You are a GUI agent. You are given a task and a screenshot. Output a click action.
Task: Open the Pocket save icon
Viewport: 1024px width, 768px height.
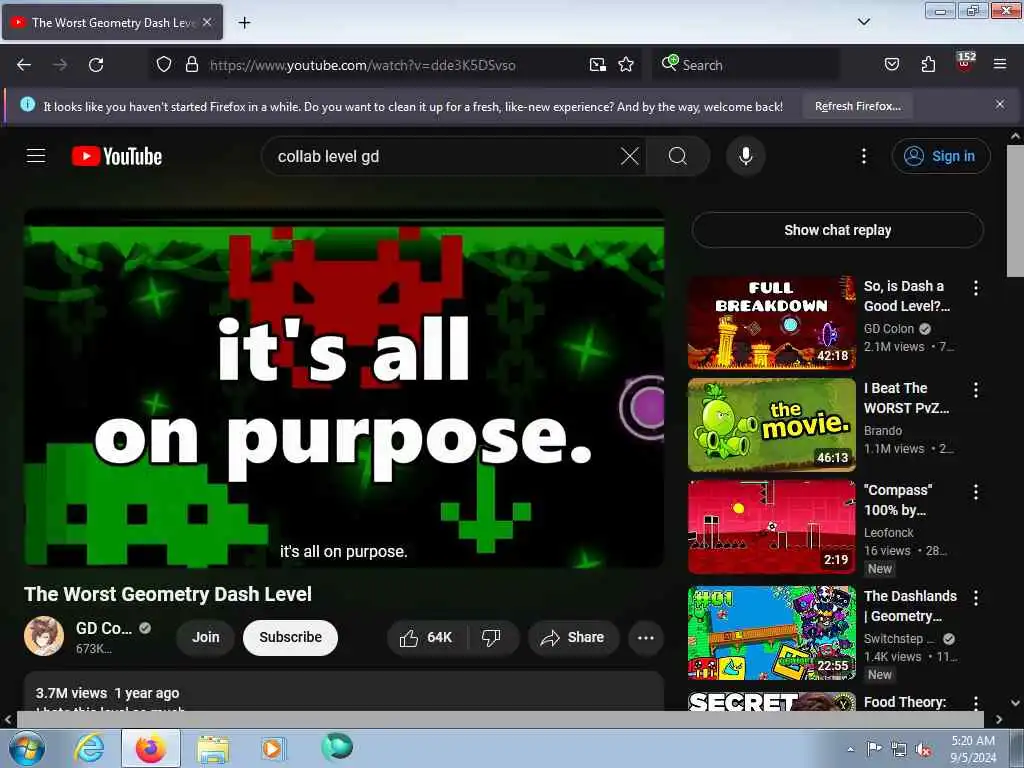click(x=891, y=64)
